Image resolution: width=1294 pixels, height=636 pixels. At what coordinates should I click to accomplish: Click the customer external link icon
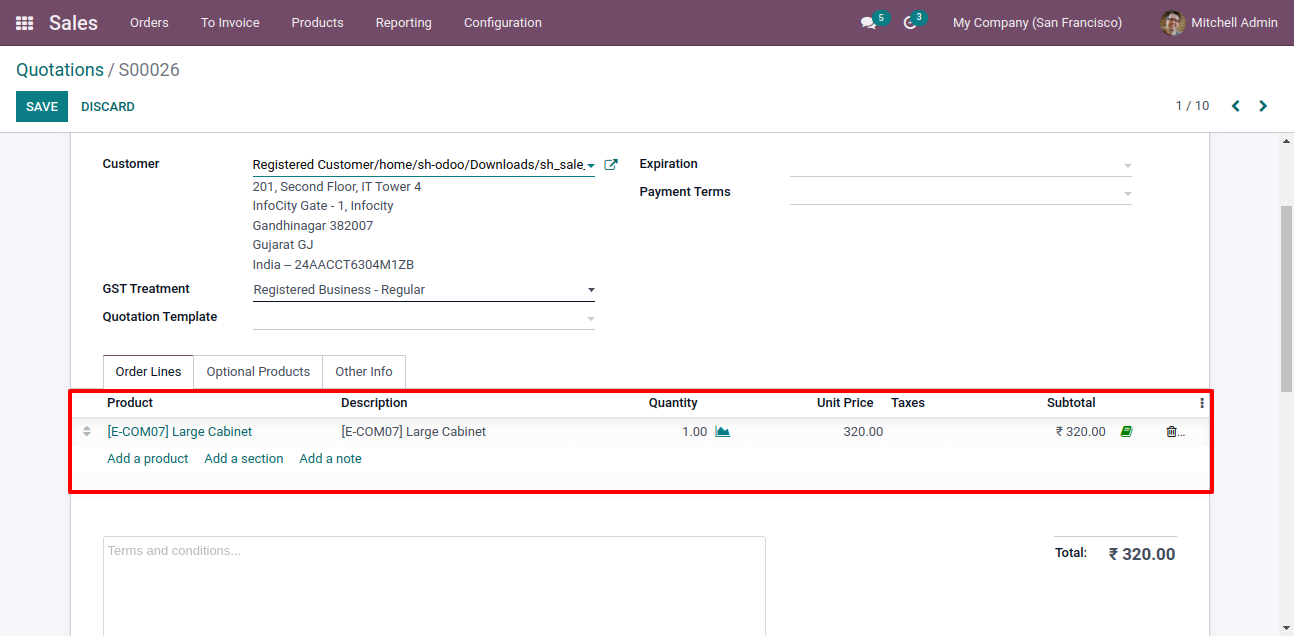point(611,165)
